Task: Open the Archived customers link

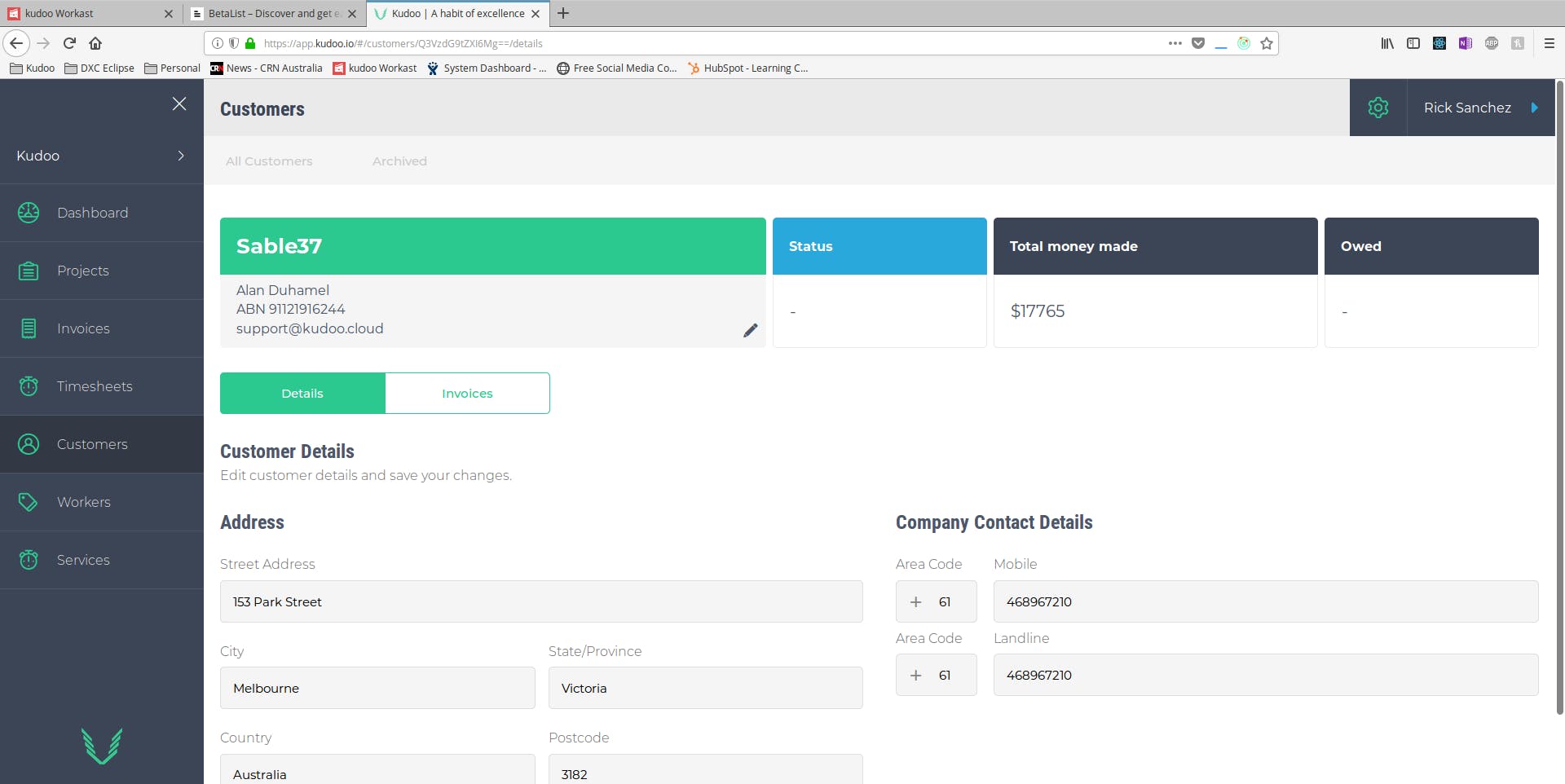Action: point(399,161)
